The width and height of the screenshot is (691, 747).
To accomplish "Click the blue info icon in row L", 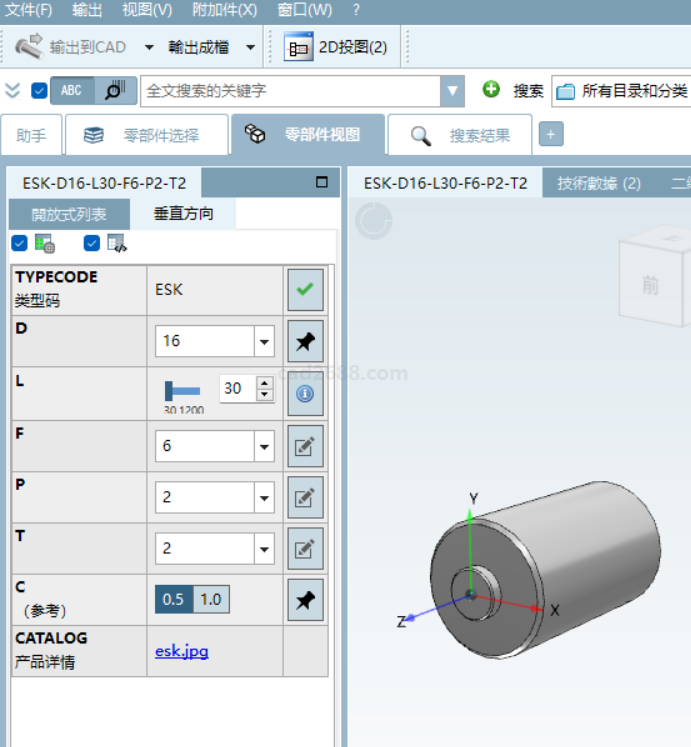I will point(305,394).
